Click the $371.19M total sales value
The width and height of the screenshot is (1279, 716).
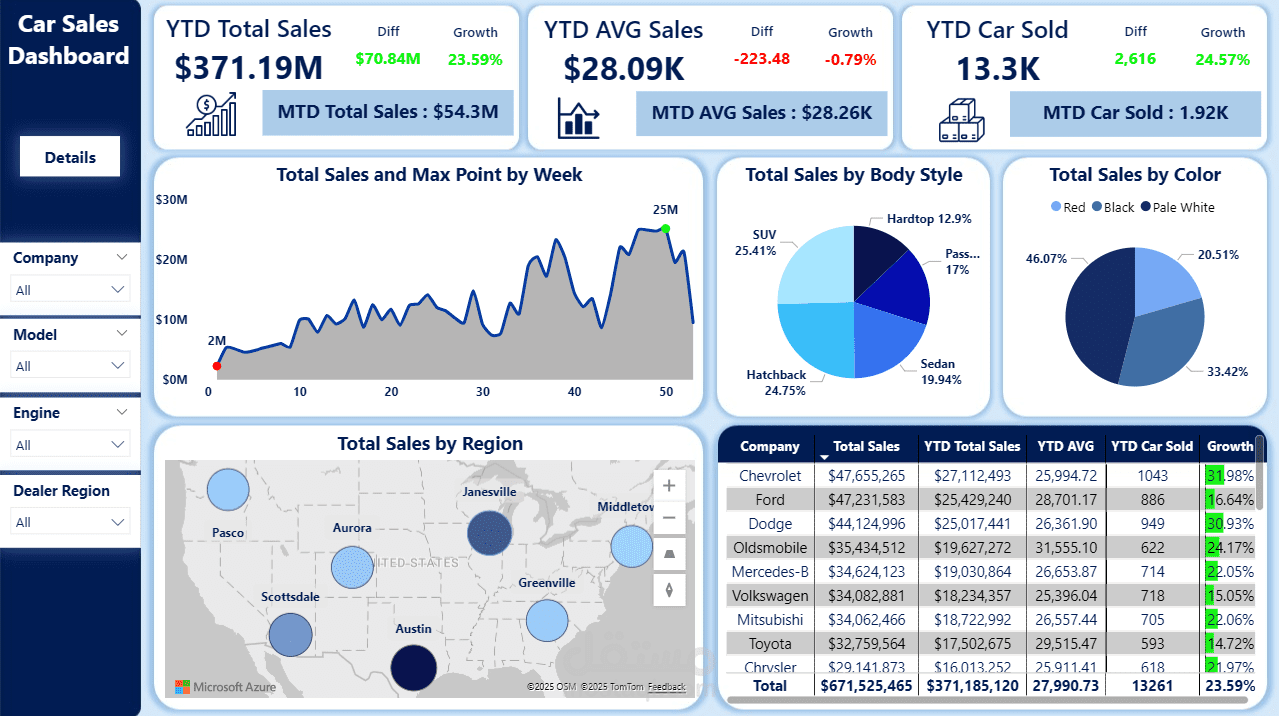tap(249, 68)
